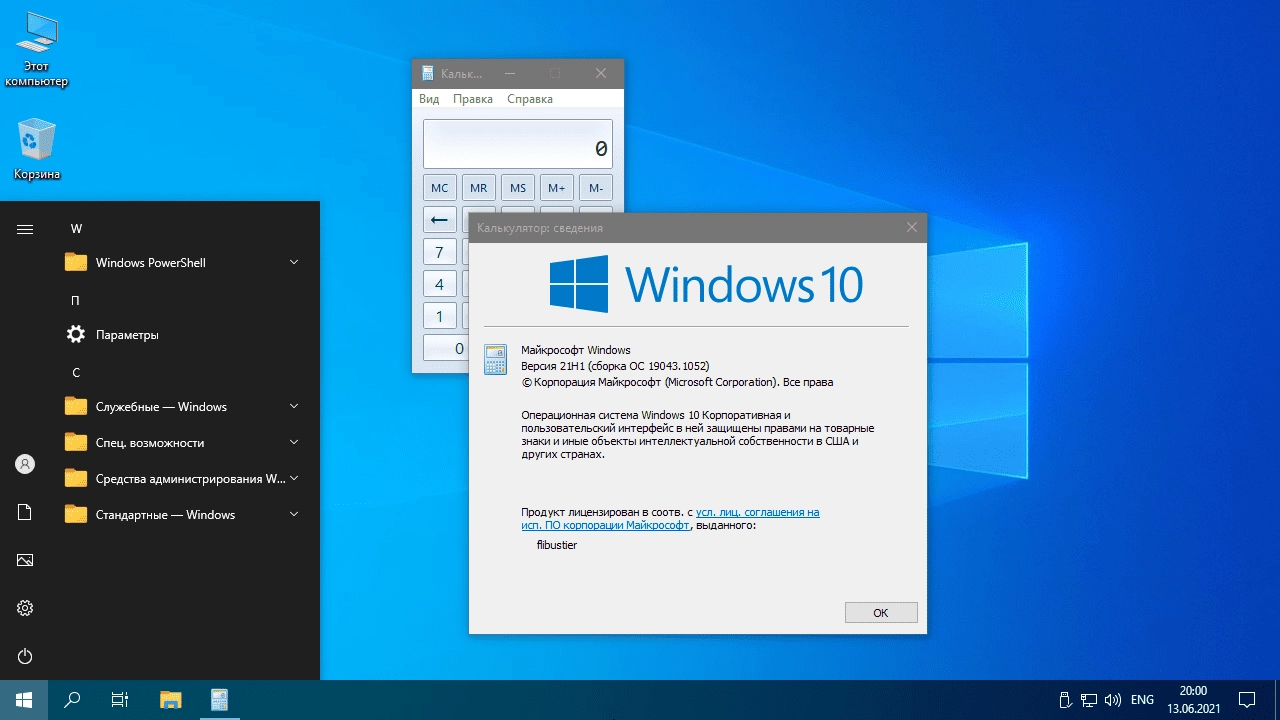Click OK in the about dialog
This screenshot has height=720, width=1280.
tap(881, 613)
